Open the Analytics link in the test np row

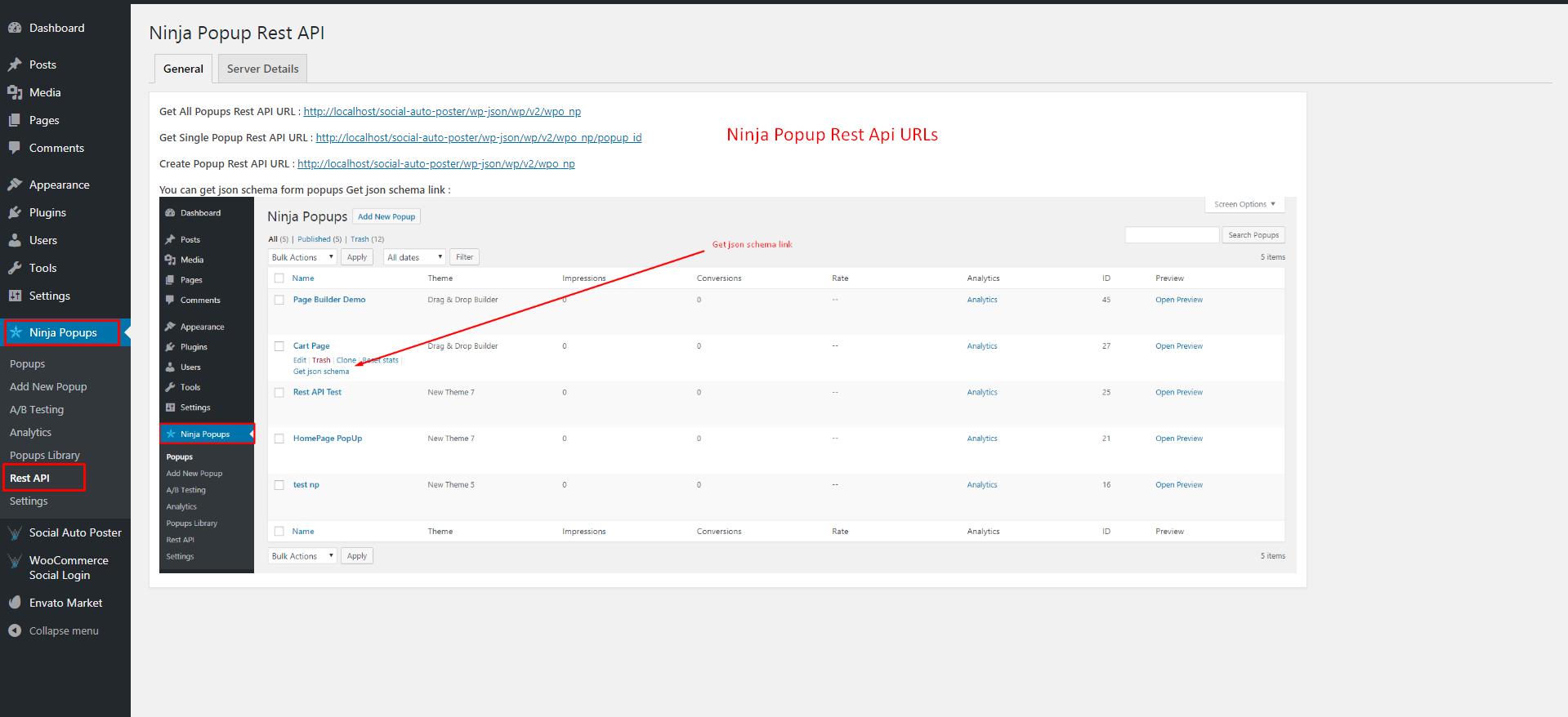click(982, 485)
